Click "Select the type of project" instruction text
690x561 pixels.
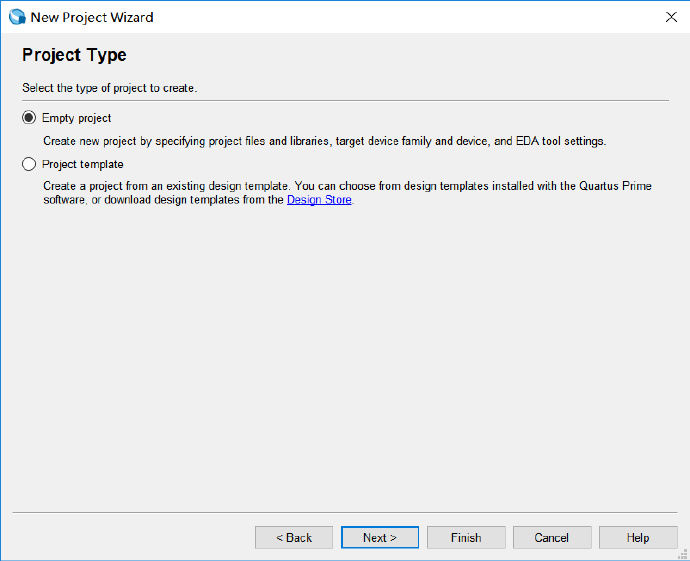coord(110,88)
